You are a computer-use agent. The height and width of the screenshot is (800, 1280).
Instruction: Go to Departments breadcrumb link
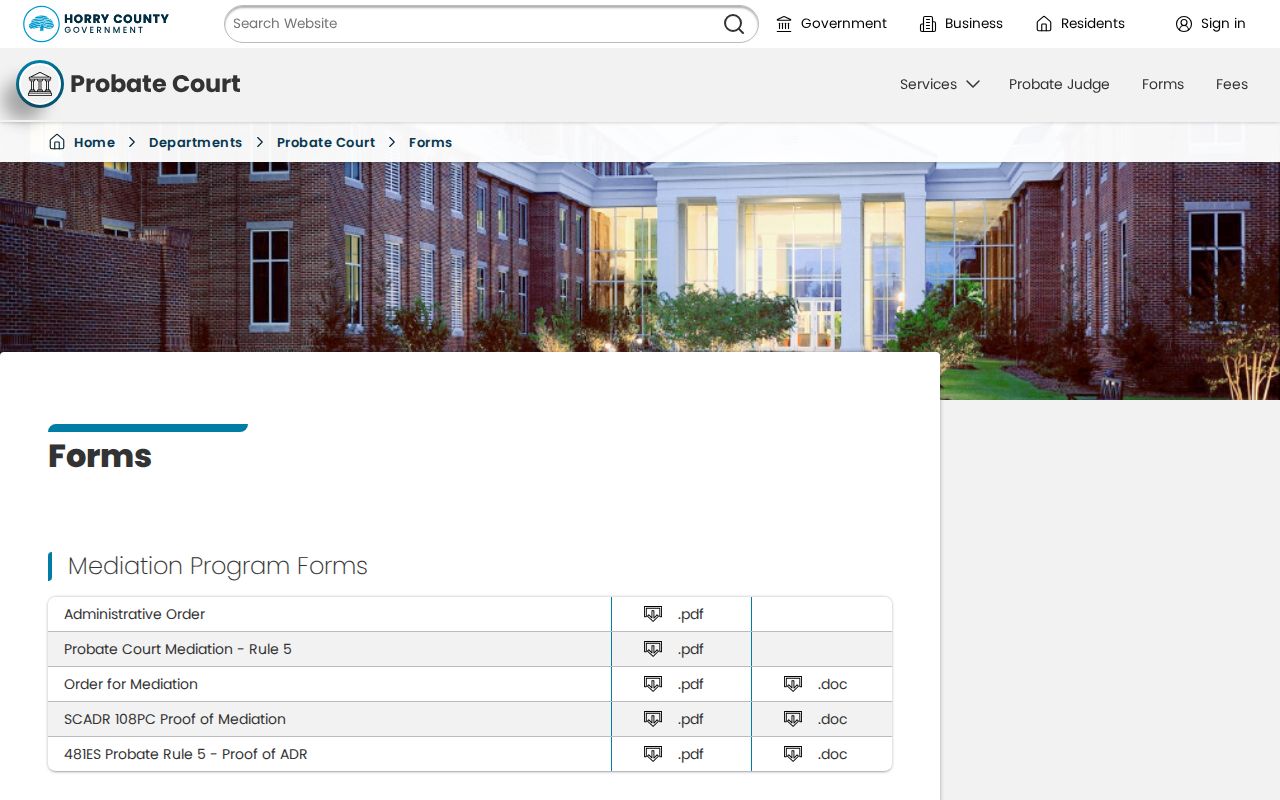point(195,142)
